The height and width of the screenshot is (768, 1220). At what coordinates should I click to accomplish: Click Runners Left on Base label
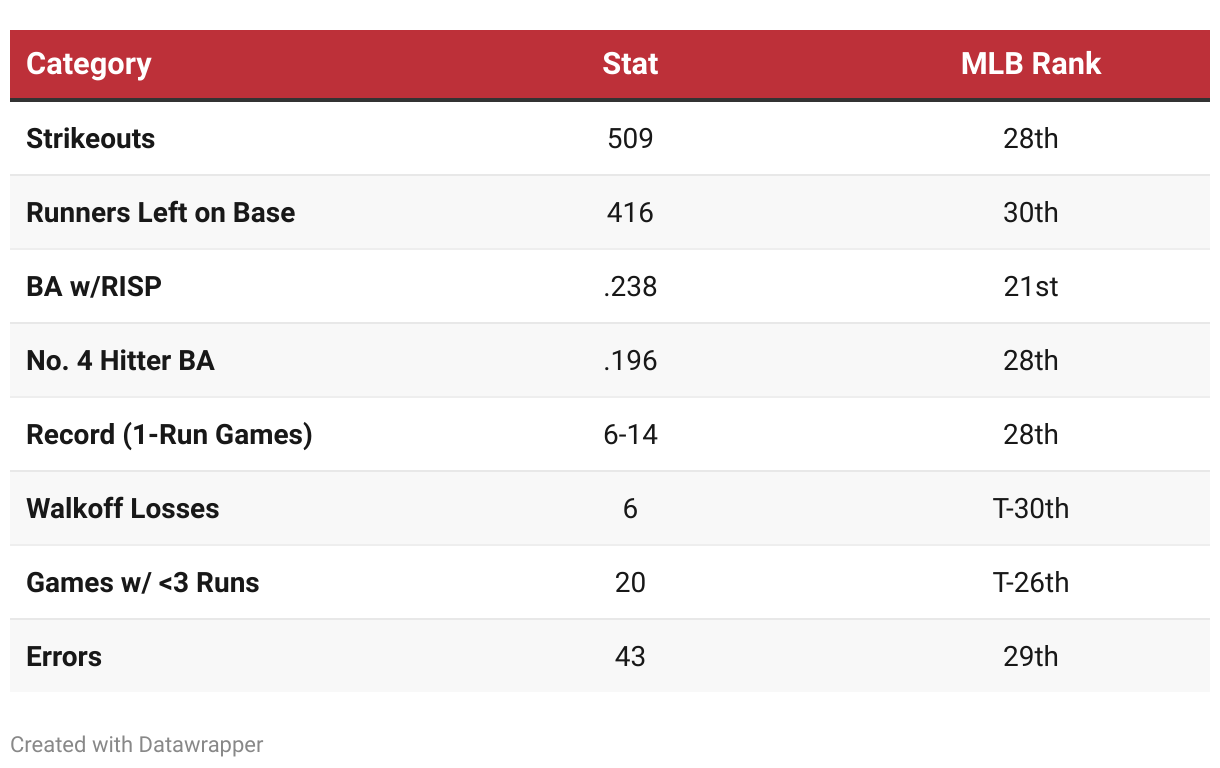(x=160, y=212)
